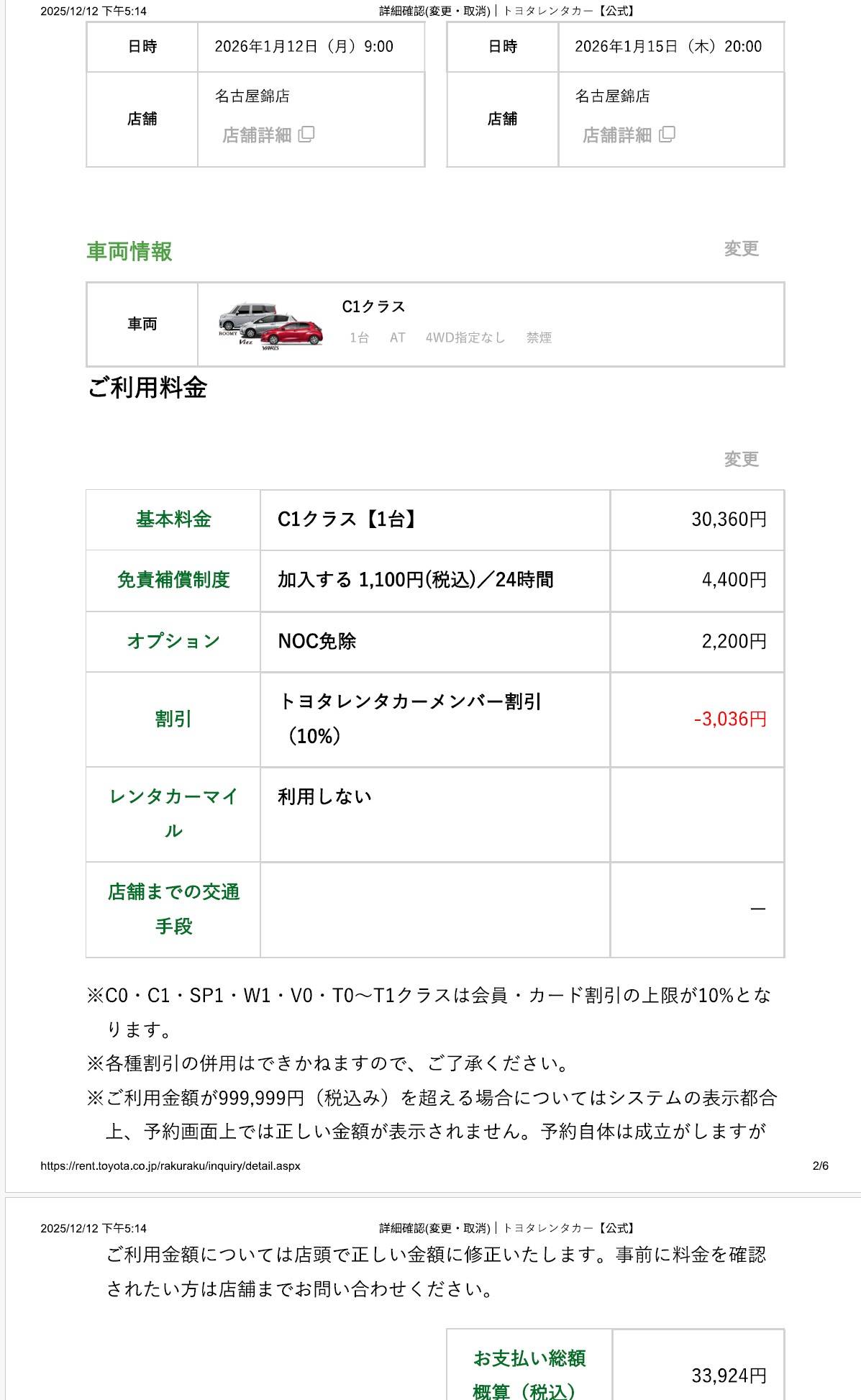Click the 4WD指定なし vehicle tag
Viewport: 861px width, 1400px height.
465,337
